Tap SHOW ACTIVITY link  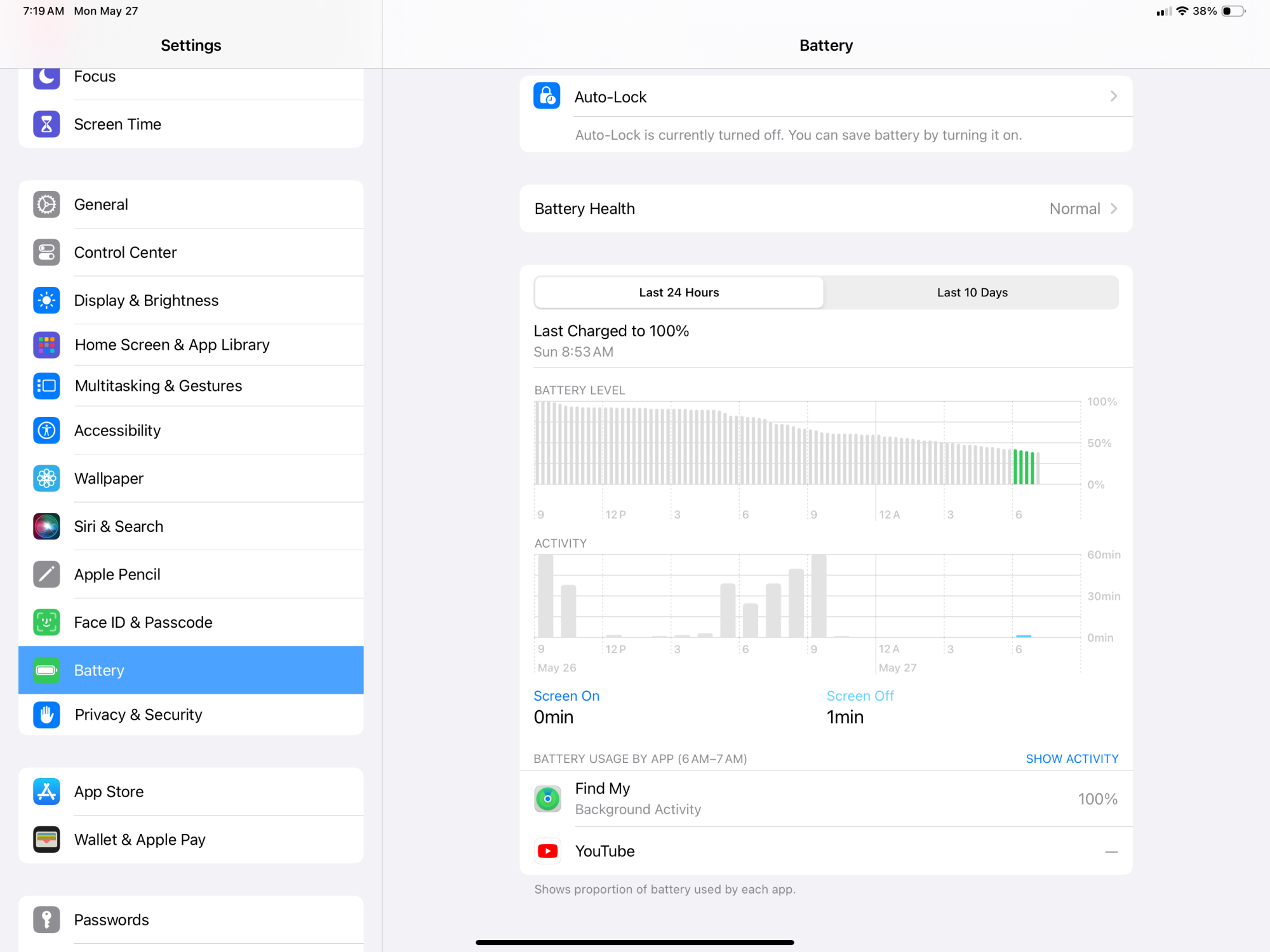pyautogui.click(x=1072, y=758)
